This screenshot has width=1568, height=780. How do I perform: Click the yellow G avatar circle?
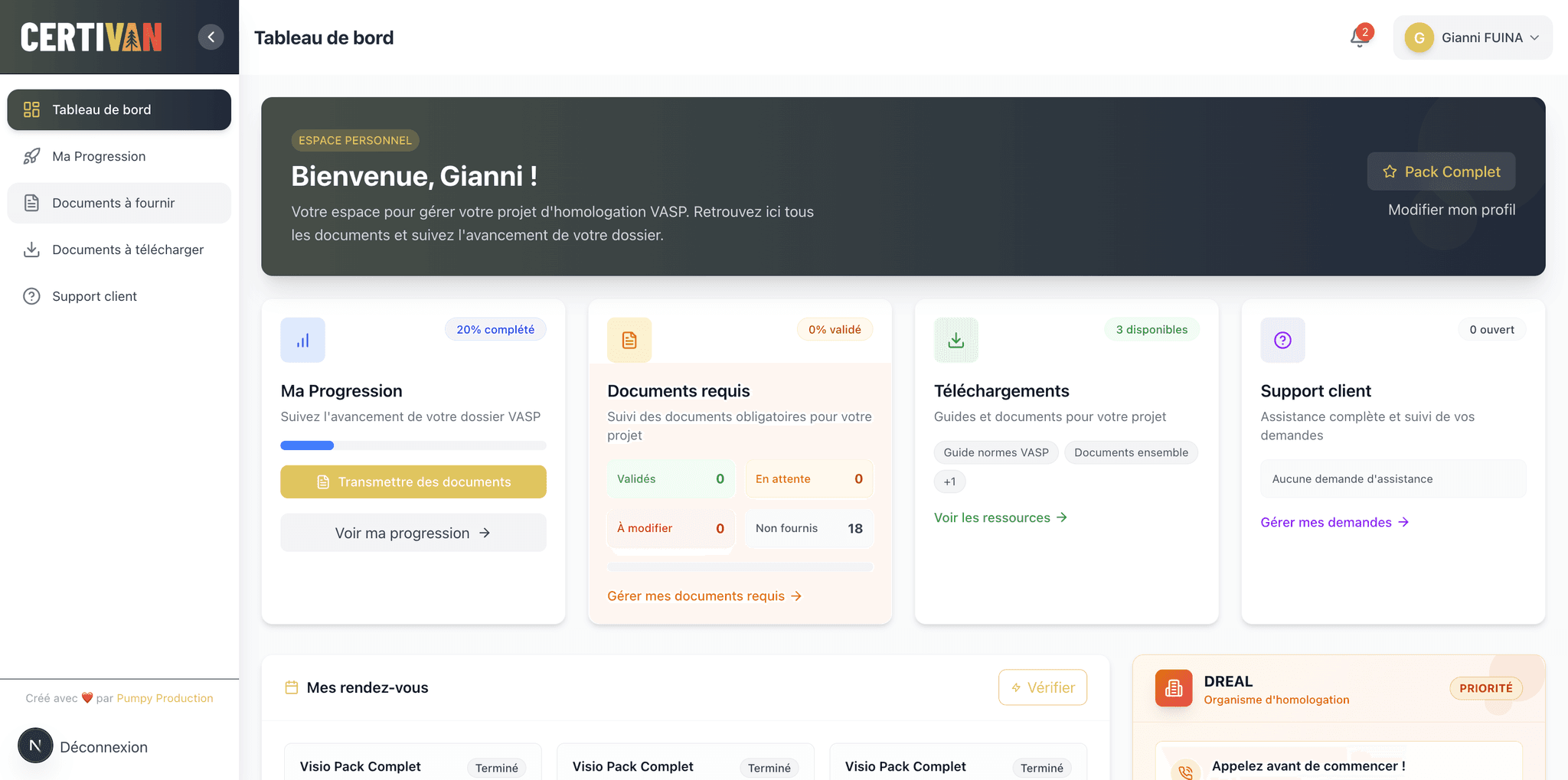pyautogui.click(x=1419, y=37)
